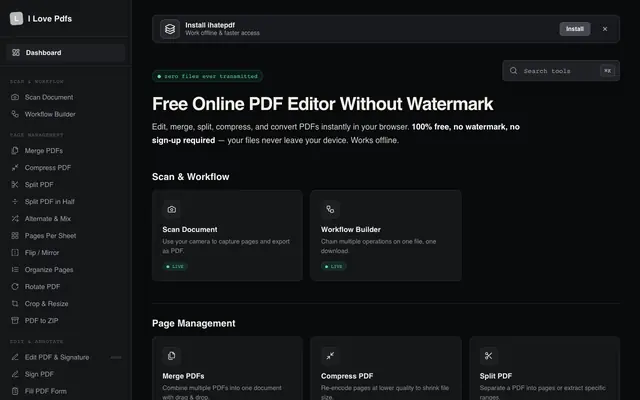Open Scan Document card title
Image resolution: width=640 pixels, height=400 pixels.
[x=190, y=229]
